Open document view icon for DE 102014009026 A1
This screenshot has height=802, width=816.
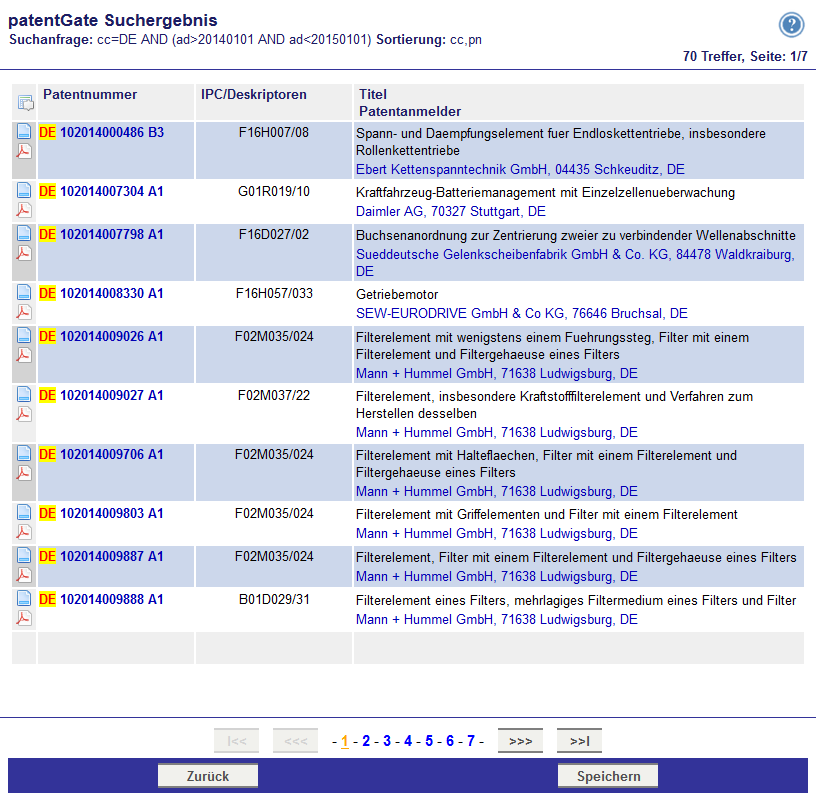point(24,335)
